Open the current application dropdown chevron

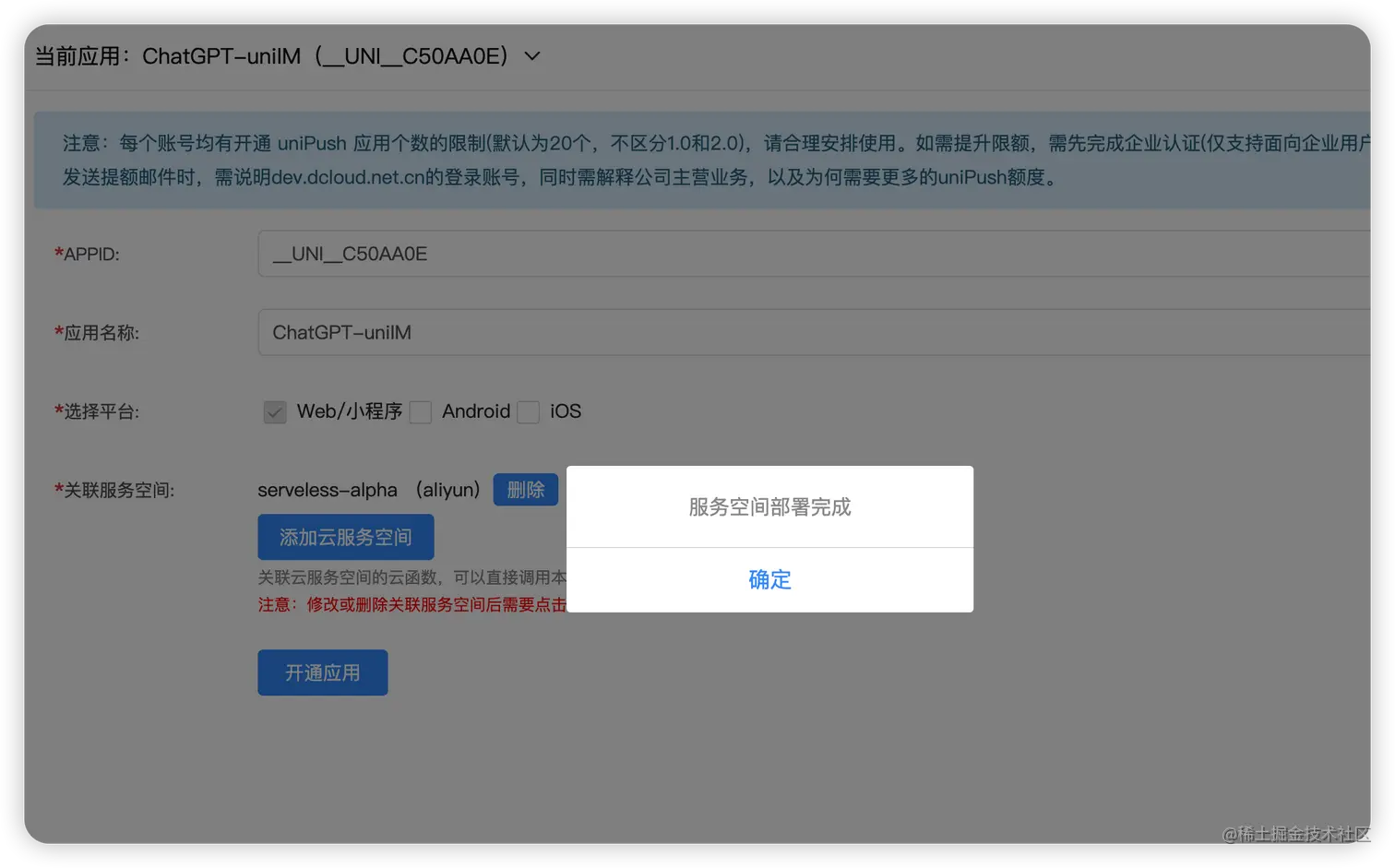pyautogui.click(x=532, y=56)
